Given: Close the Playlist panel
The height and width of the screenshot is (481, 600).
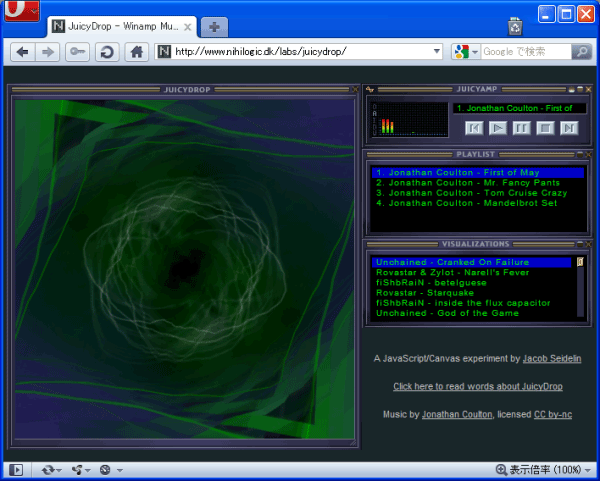Looking at the screenshot, I should coord(589,155).
